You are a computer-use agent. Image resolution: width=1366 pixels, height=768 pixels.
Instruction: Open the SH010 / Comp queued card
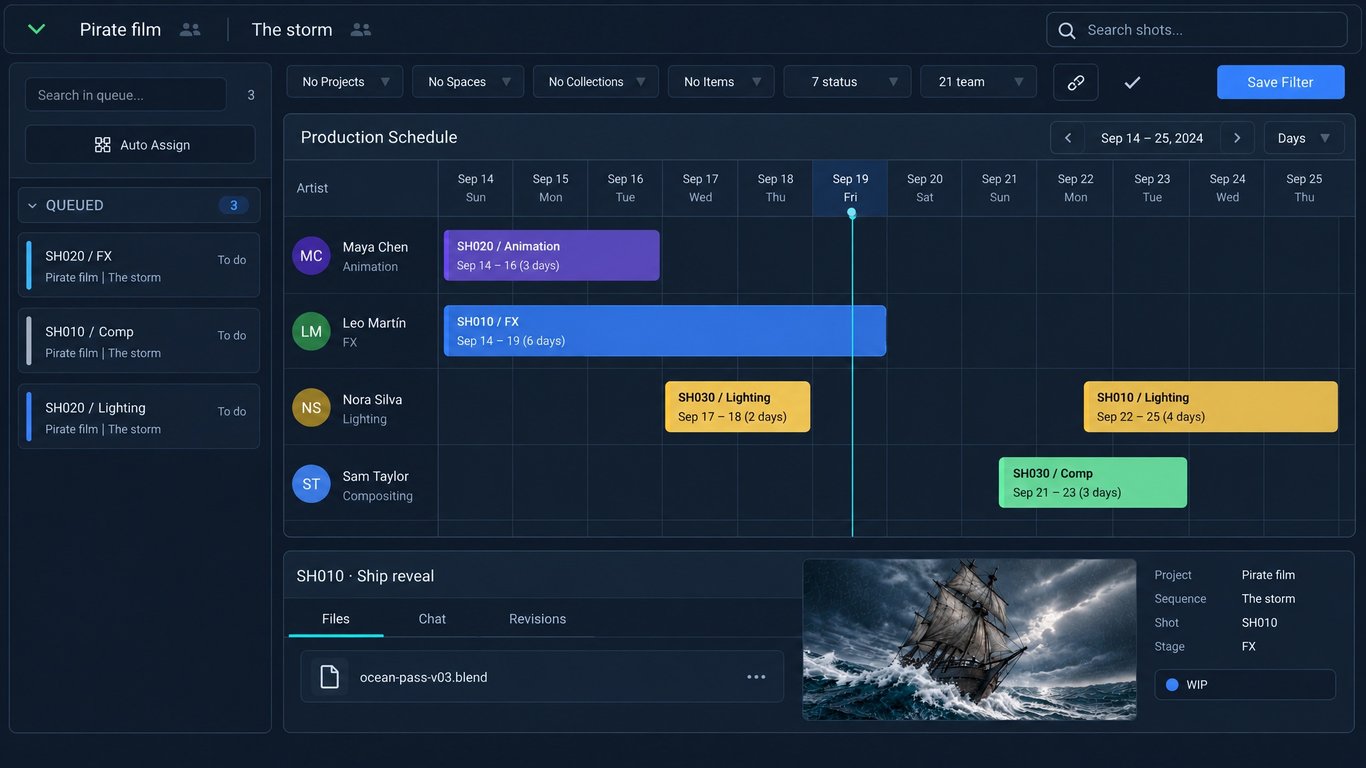[139, 341]
